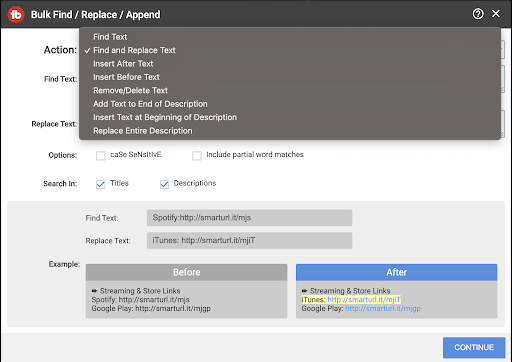Close the Bulk Find / Replace dialog
512x362 pixels.
click(496, 14)
